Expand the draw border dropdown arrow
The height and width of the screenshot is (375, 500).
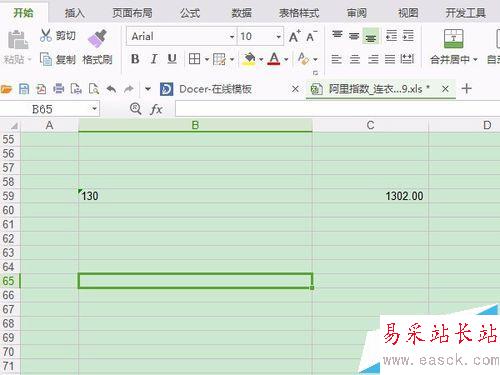(x=232, y=60)
